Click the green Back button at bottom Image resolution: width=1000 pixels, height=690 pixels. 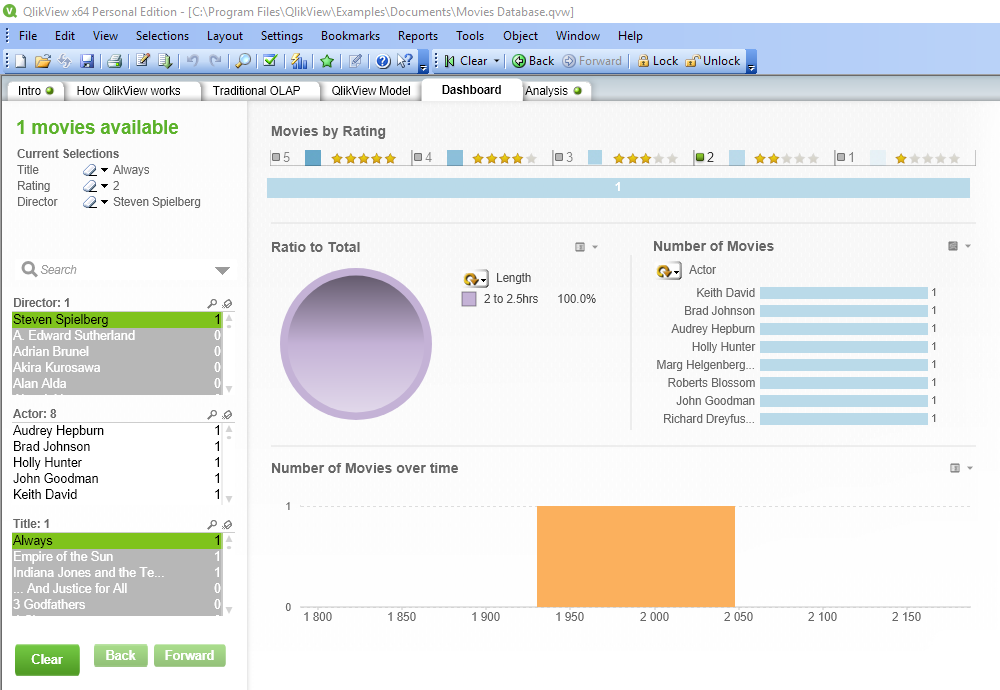click(121, 656)
